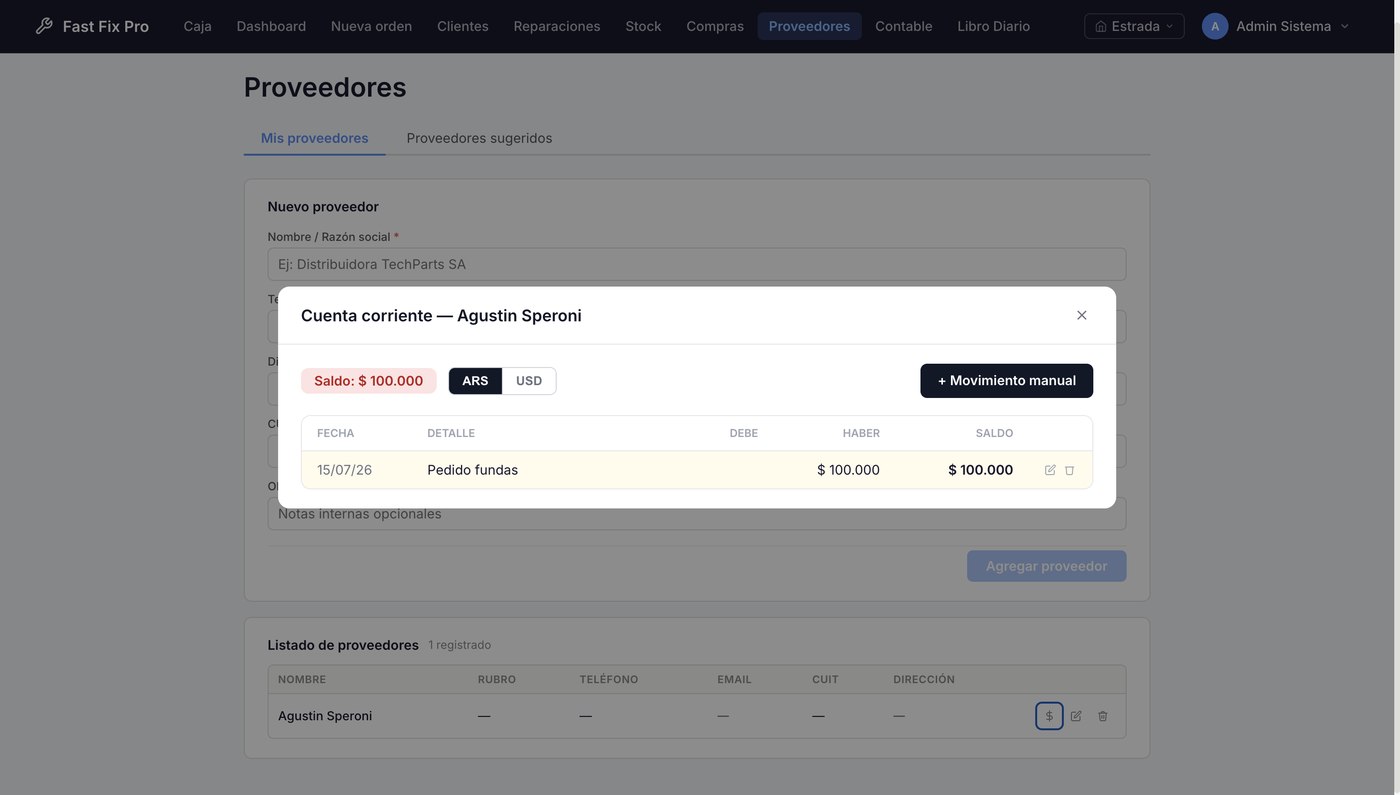This screenshot has width=1400, height=795.
Task: Switch currency to USD
Action: 529,381
